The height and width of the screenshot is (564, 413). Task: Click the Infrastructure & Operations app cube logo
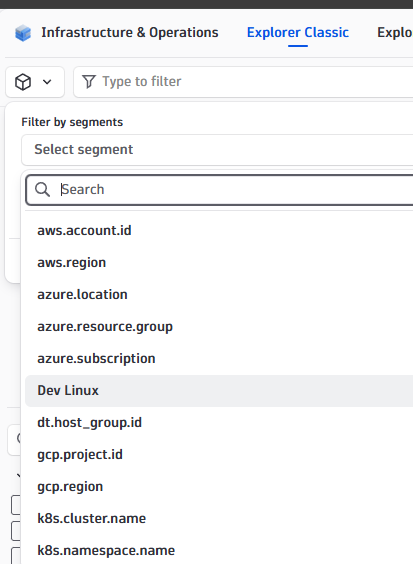(23, 33)
